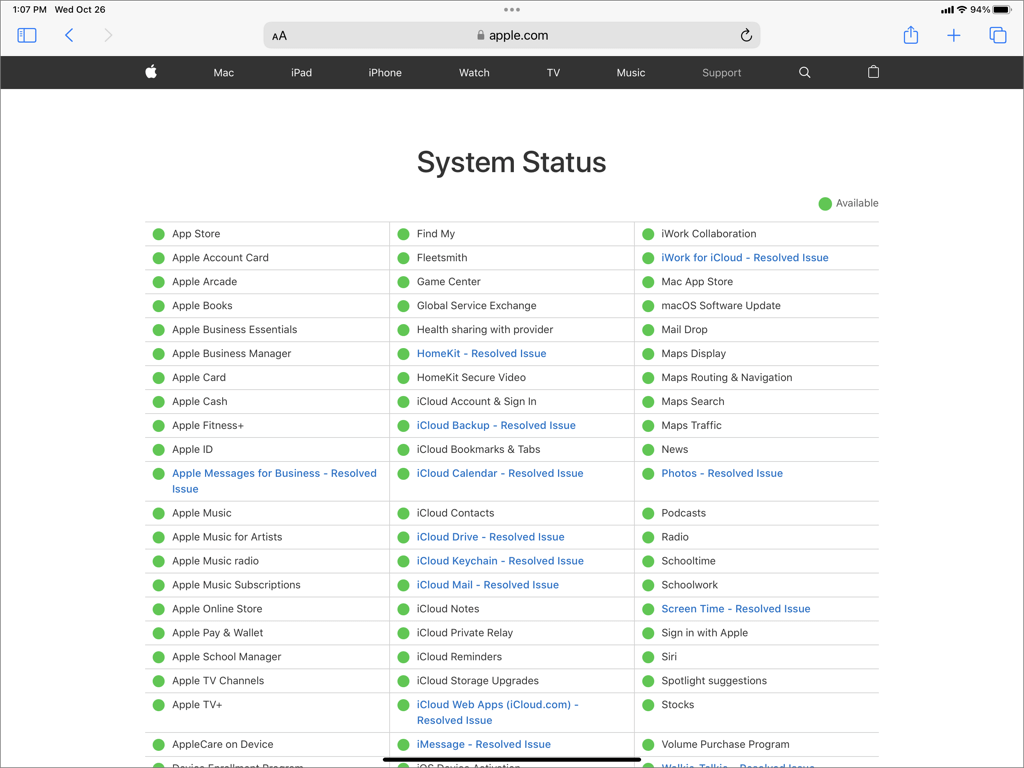Open iCloud Backup resolved issue
Viewport: 1024px width, 768px height.
point(496,425)
